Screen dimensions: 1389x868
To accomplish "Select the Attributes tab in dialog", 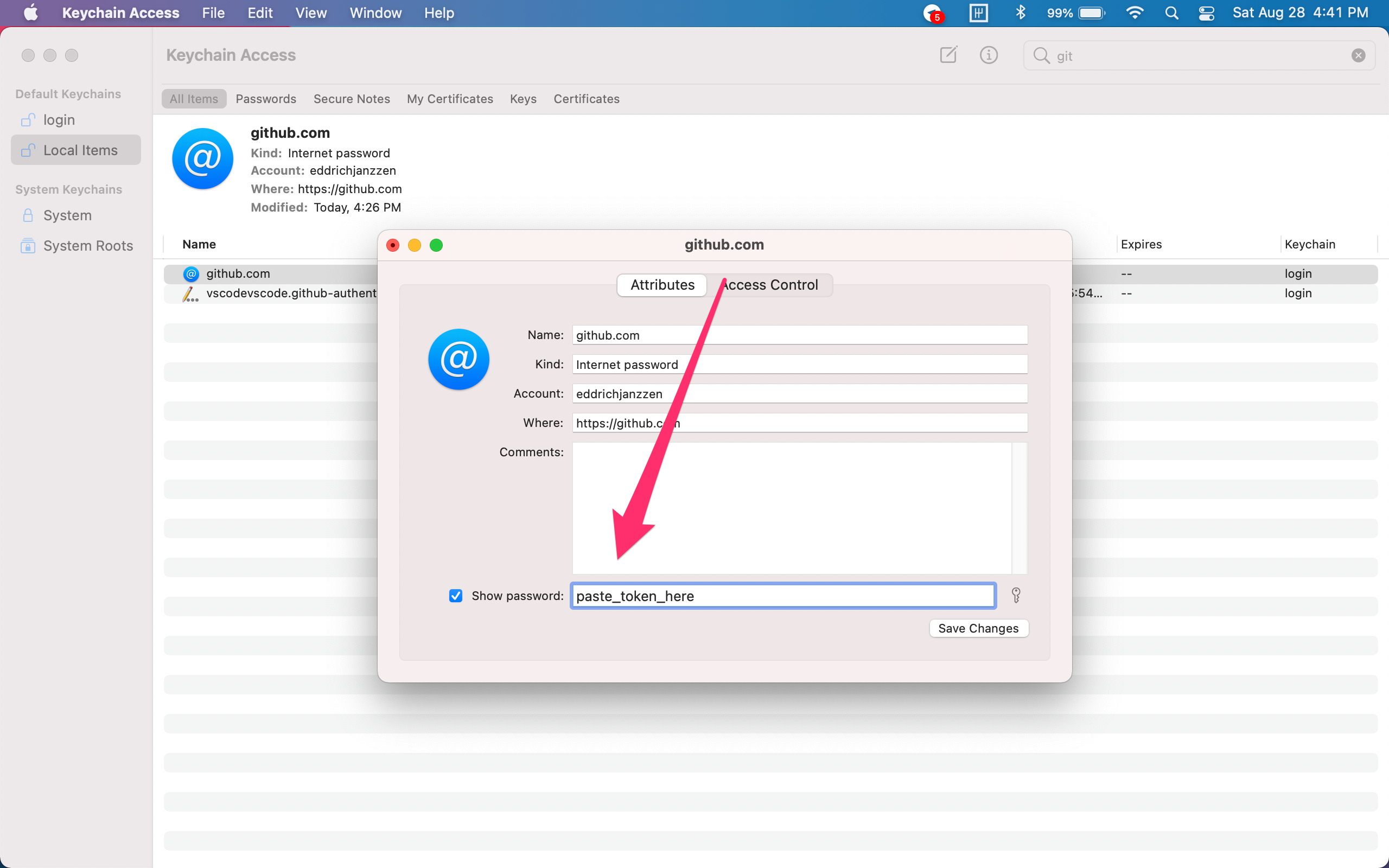I will pos(662,285).
